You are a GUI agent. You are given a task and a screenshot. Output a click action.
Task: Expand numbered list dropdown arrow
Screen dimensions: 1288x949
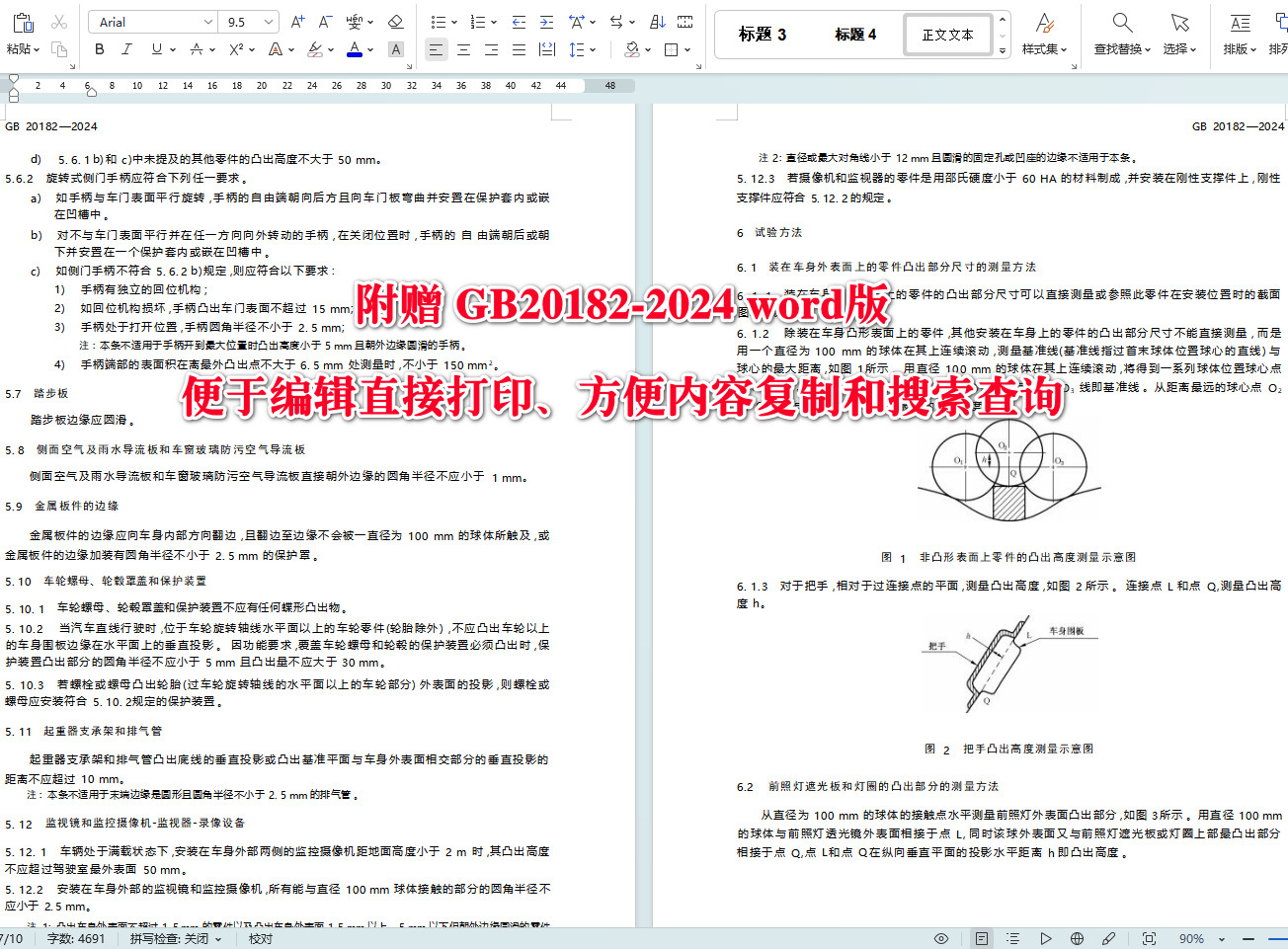(x=494, y=22)
